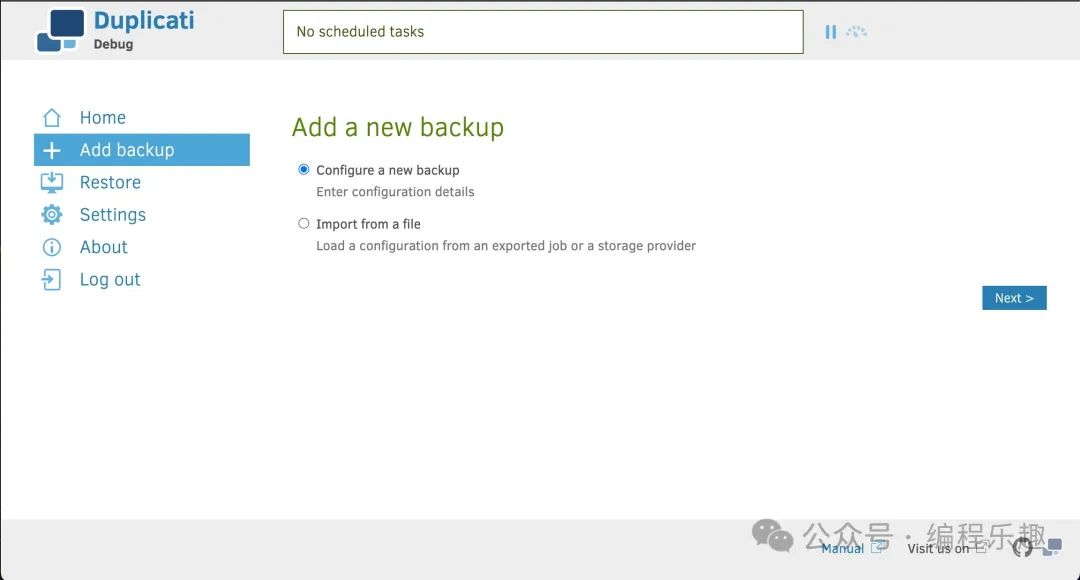Click the Home house icon
The image size is (1080, 580).
coord(52,118)
